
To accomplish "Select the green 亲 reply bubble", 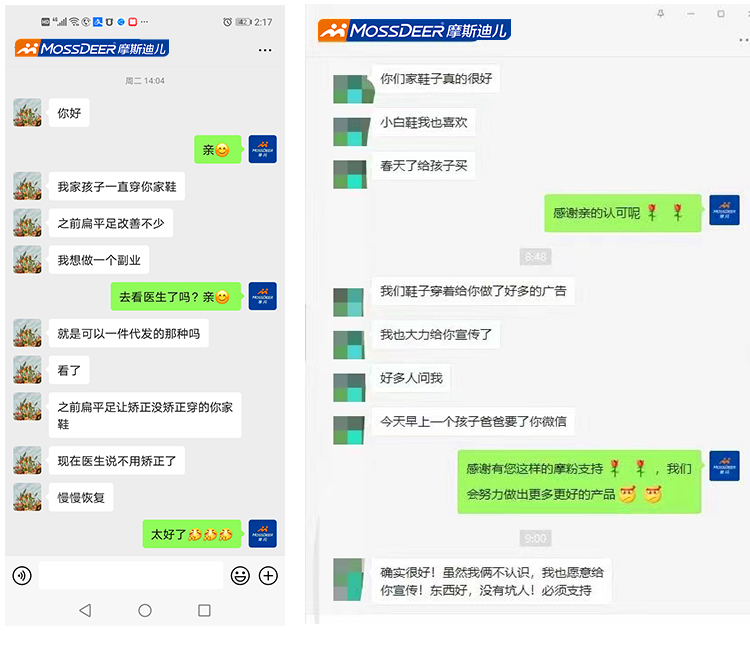I will click(x=218, y=149).
